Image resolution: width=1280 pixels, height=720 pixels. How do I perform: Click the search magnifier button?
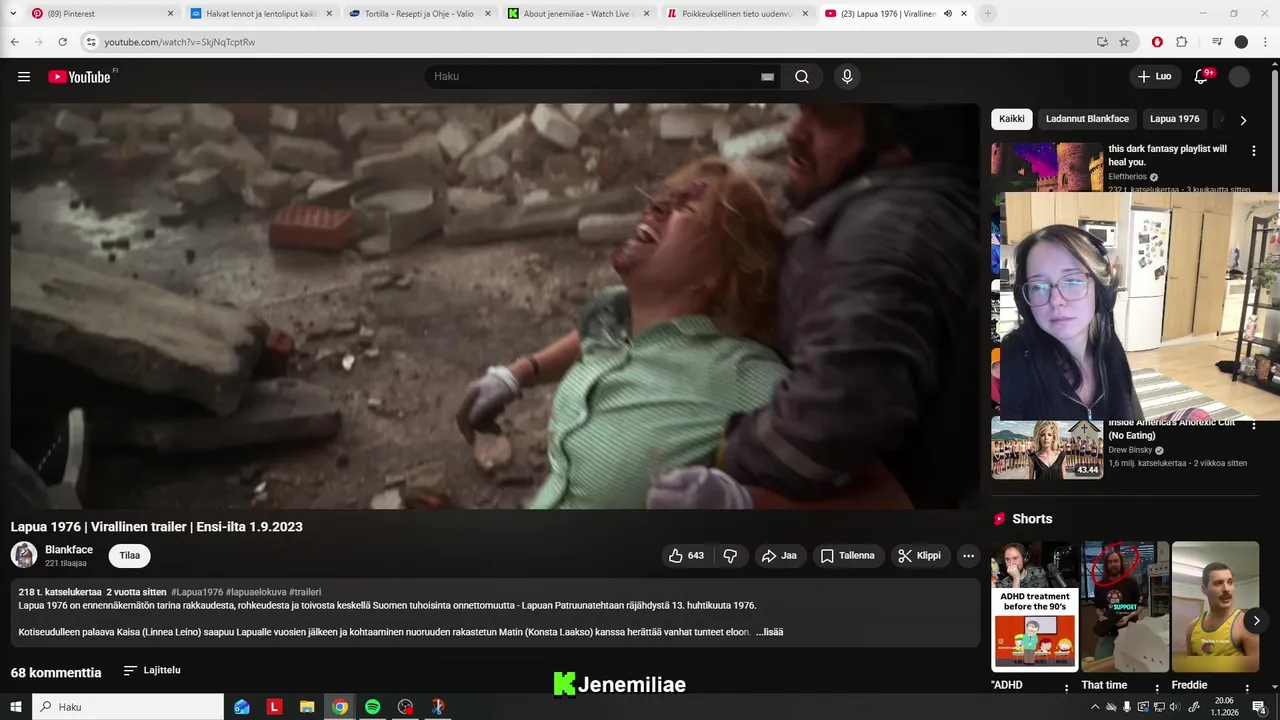click(x=801, y=77)
